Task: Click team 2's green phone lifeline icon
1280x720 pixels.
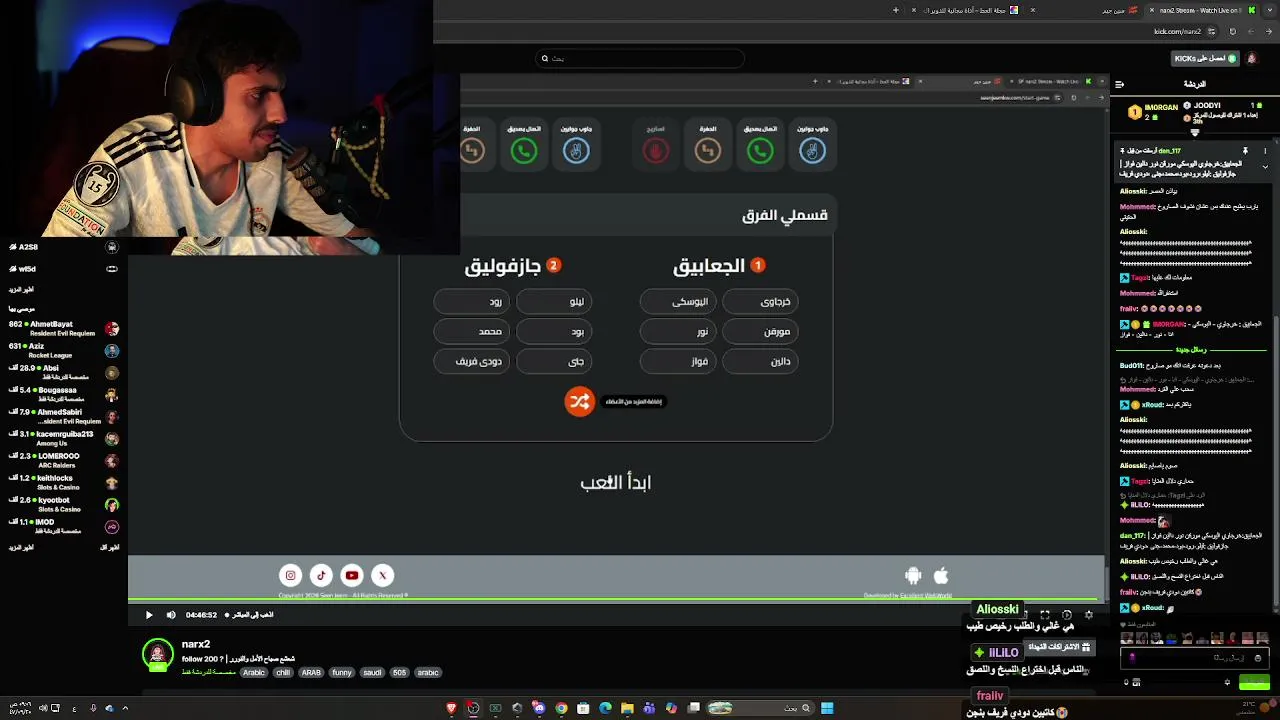Action: coord(524,151)
